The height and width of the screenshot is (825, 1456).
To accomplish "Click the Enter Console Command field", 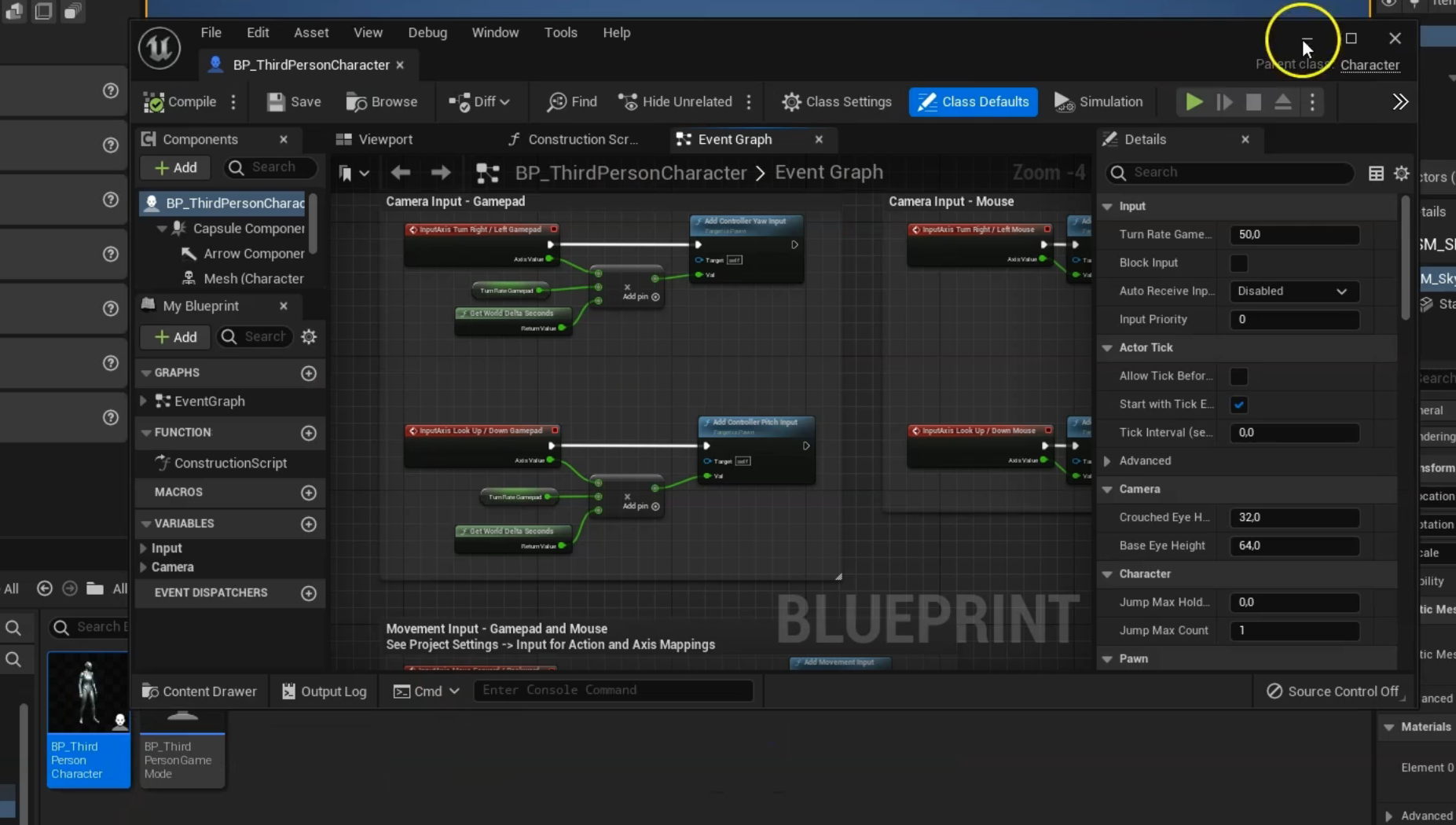I will [x=613, y=691].
